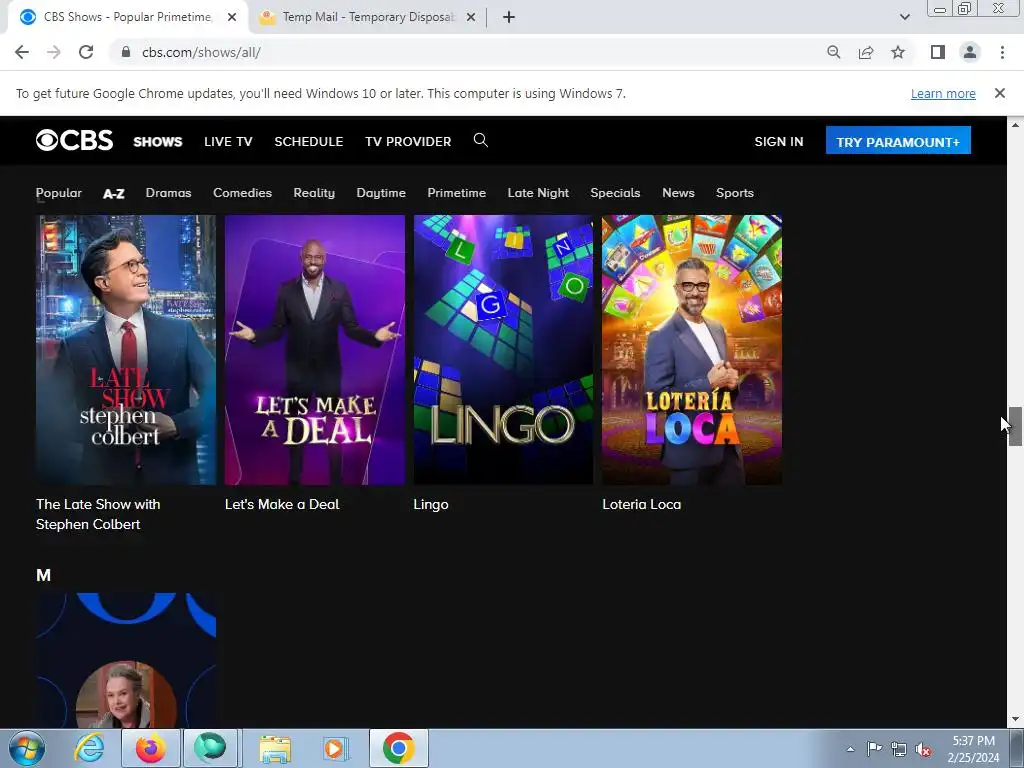The height and width of the screenshot is (768, 1024).
Task: Close the CBS Shows tab
Action: click(x=232, y=18)
